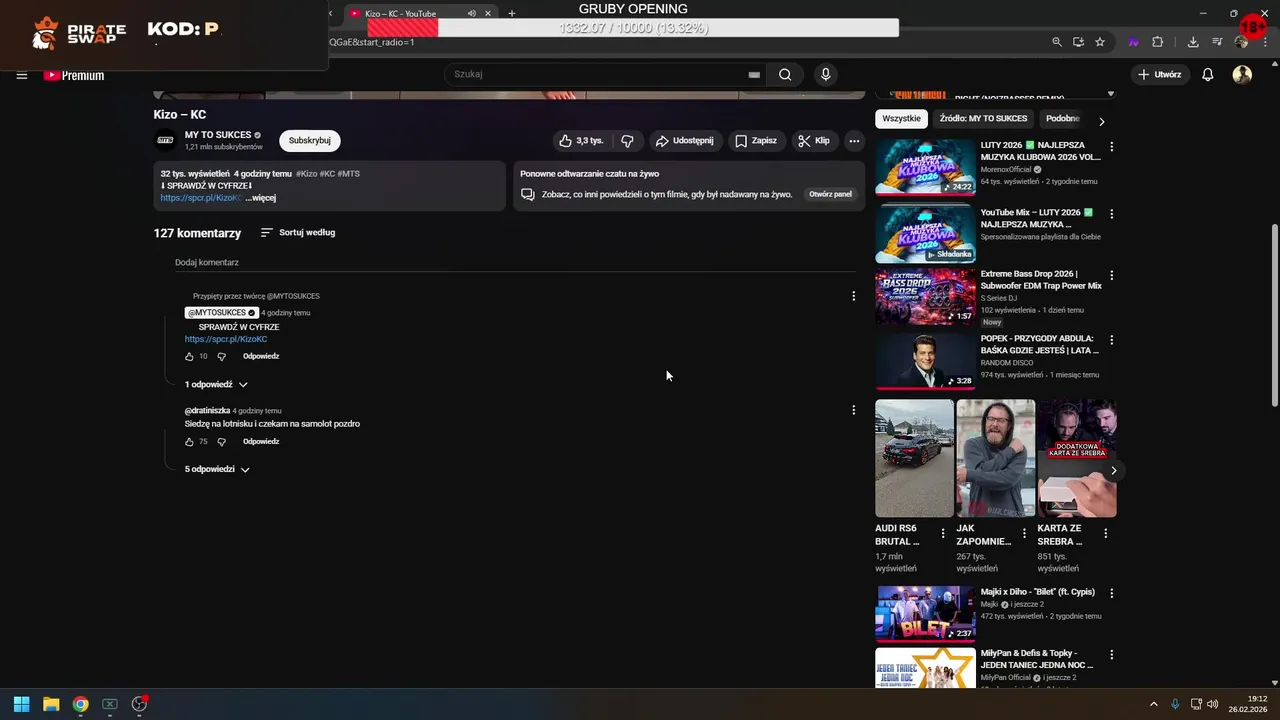This screenshot has width=1280, height=720.
Task: Open the taskbar volume icon
Action: (1212, 704)
